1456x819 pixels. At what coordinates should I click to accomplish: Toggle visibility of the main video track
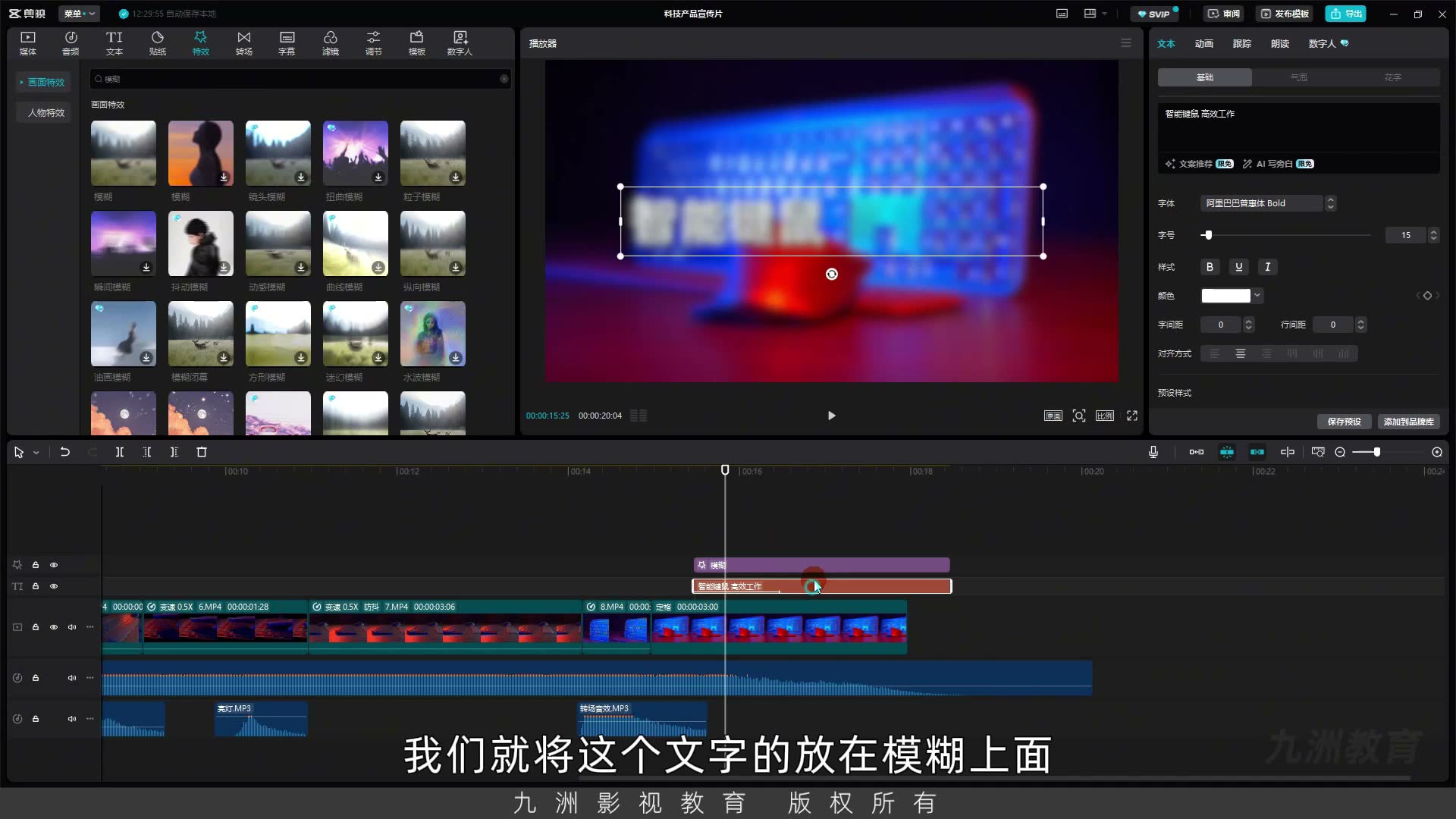pyautogui.click(x=54, y=627)
